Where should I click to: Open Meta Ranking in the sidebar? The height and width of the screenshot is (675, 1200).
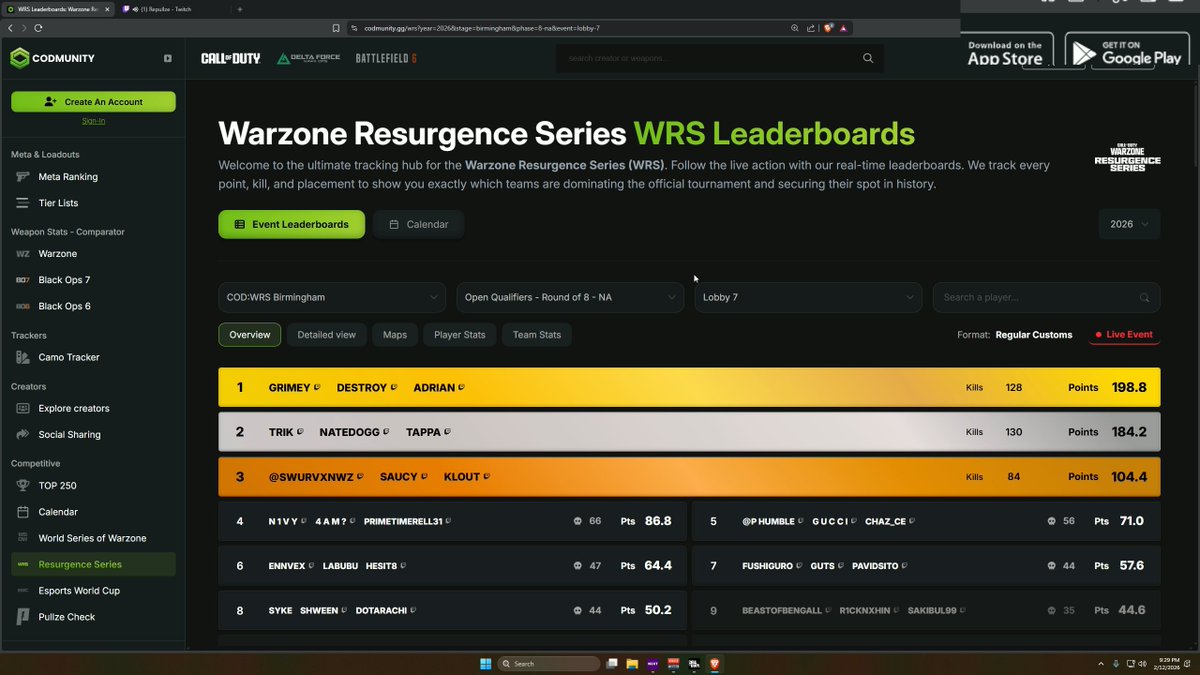[x=93, y=177]
